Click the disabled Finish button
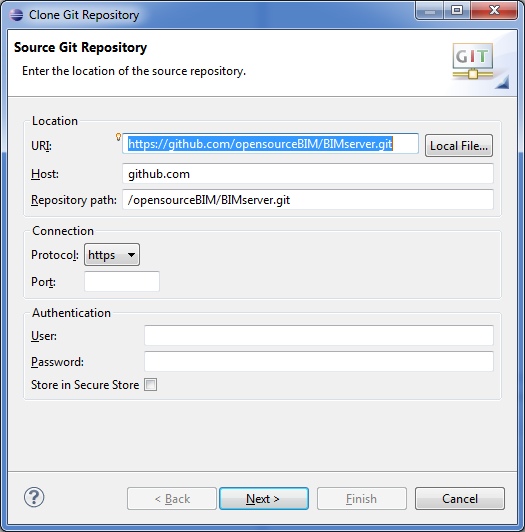The image size is (525, 532). pyautogui.click(x=362, y=498)
